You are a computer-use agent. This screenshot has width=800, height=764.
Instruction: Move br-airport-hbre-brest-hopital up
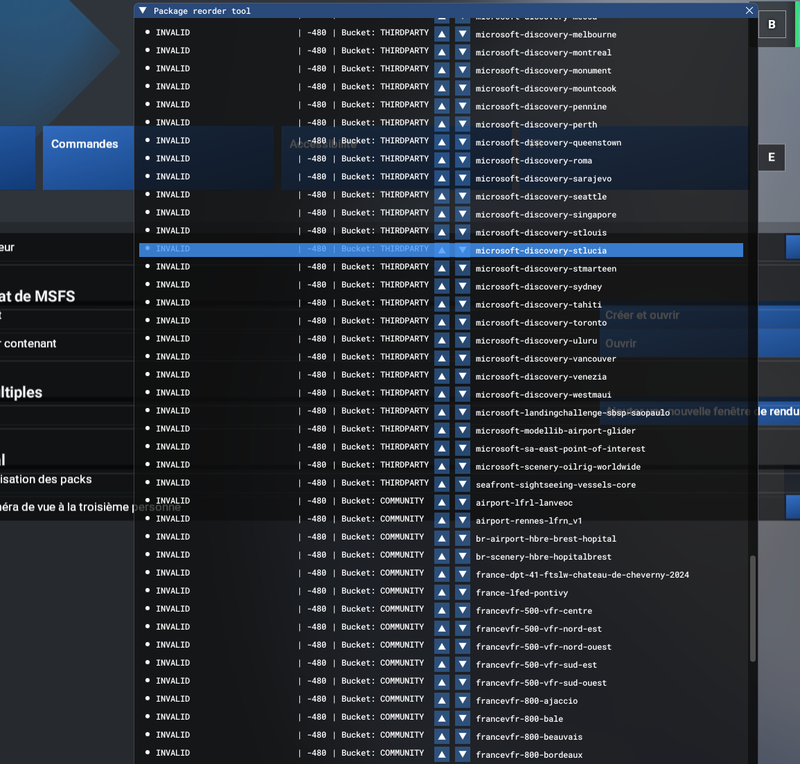coord(442,538)
